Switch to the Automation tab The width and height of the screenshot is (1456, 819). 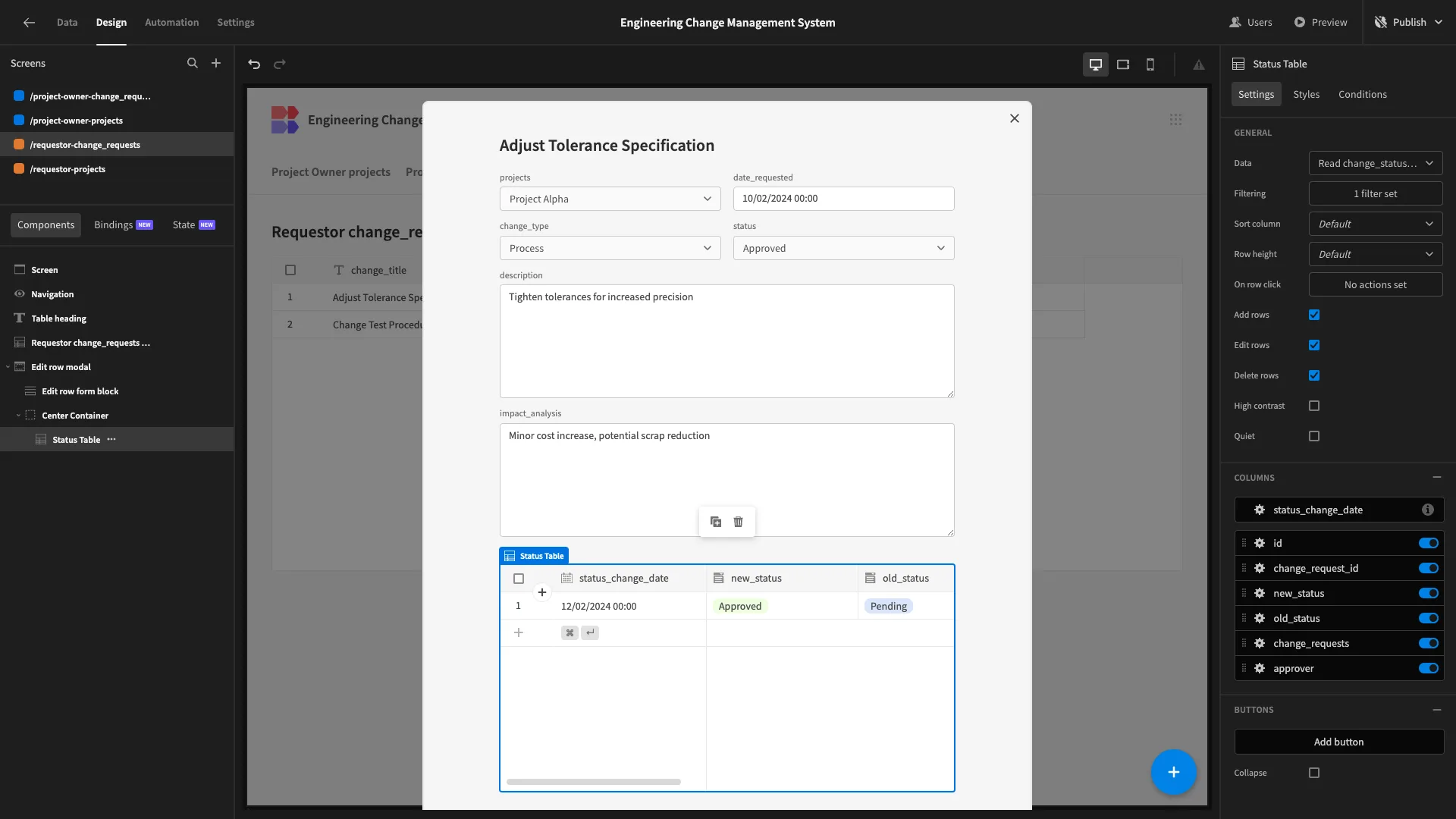click(171, 22)
